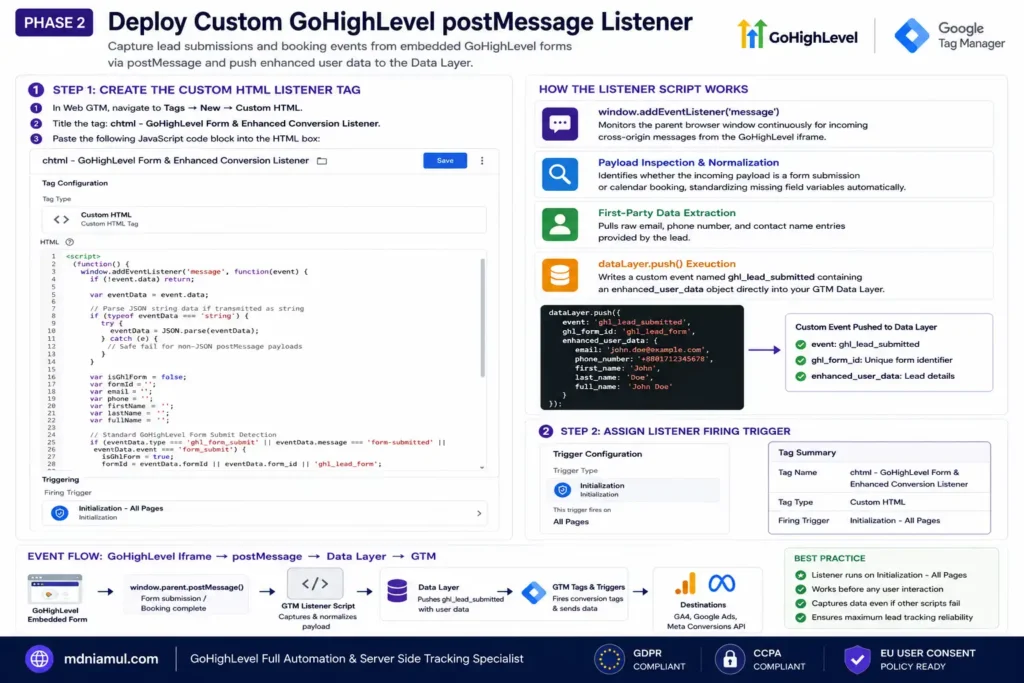Click the window.addEventListener('message') heading
Image resolution: width=1024 pixels, height=683 pixels.
tap(688, 112)
